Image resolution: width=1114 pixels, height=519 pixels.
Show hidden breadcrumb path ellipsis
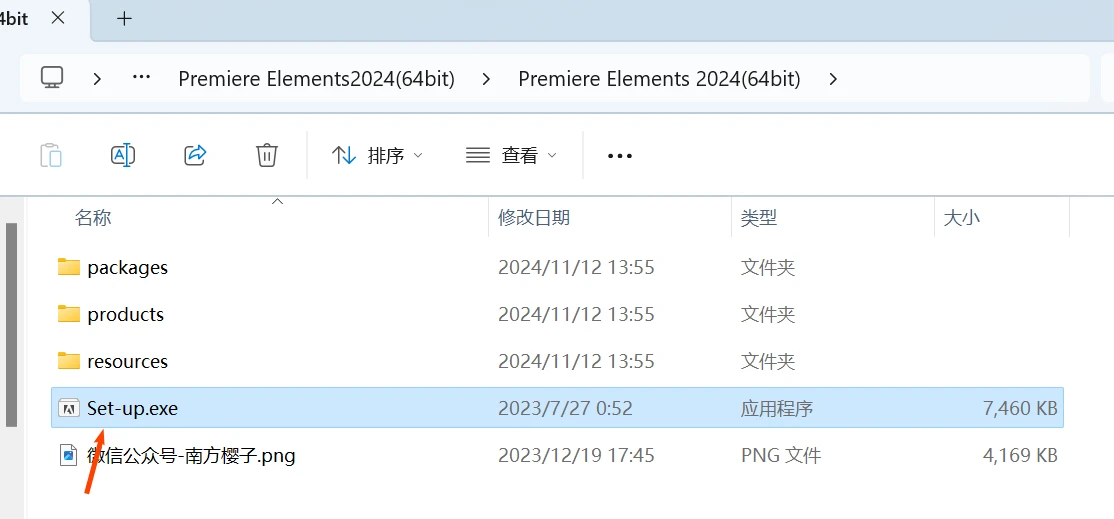pos(142,78)
